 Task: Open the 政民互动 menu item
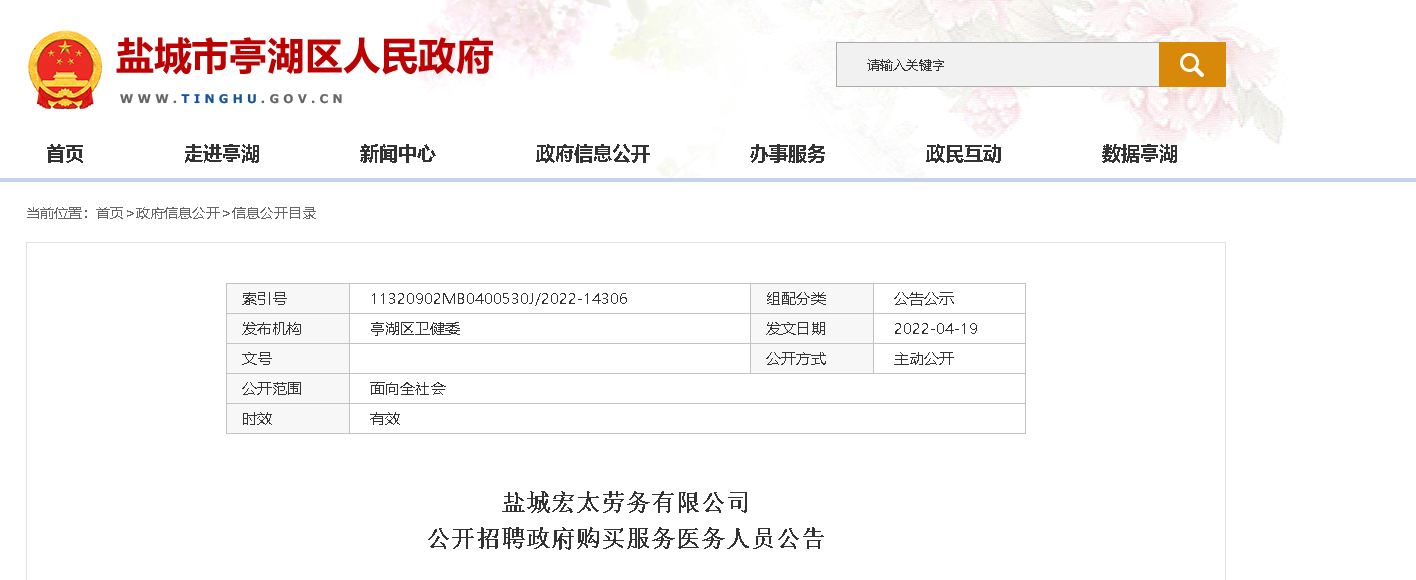point(964,154)
